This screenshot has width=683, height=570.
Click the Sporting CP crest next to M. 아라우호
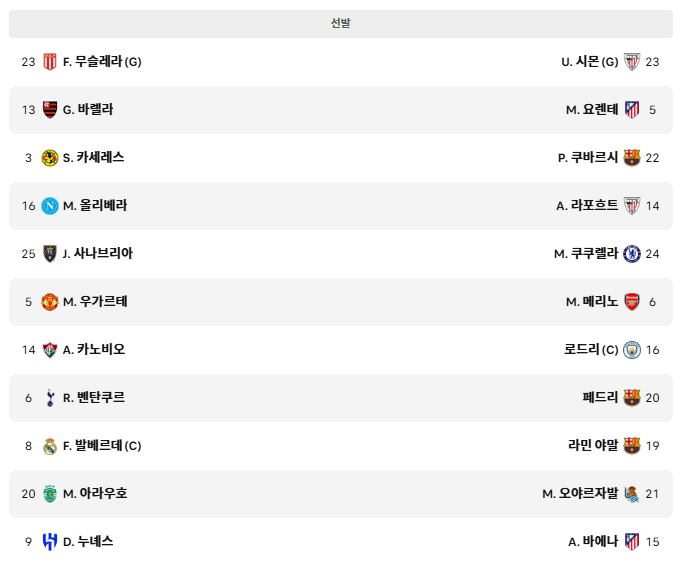50,494
